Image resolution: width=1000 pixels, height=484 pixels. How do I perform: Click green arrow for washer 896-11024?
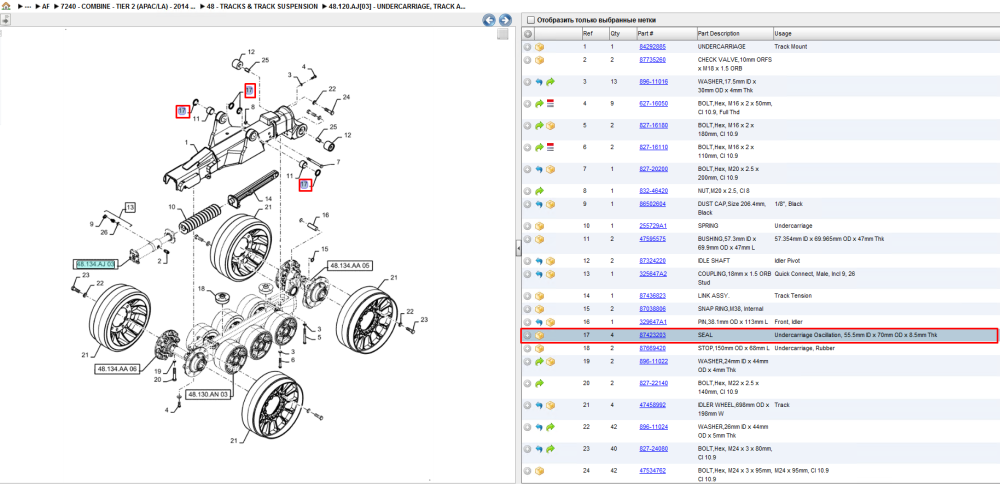click(550, 427)
